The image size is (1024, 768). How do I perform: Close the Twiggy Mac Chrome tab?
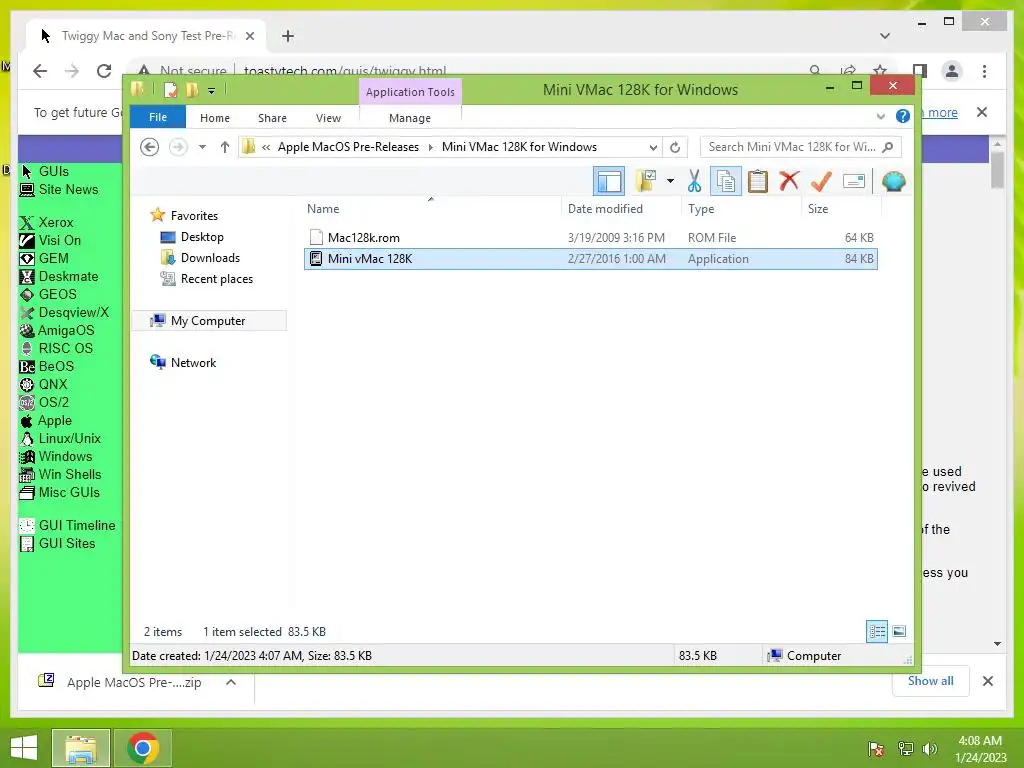point(249,36)
